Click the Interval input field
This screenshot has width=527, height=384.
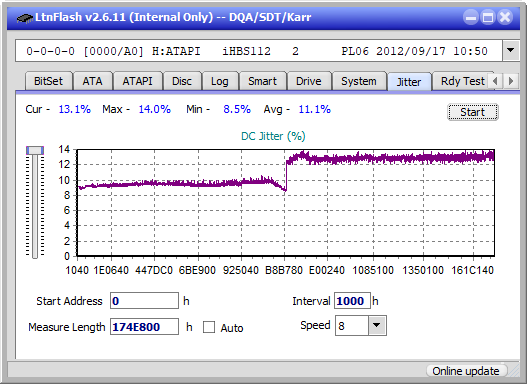coord(352,301)
